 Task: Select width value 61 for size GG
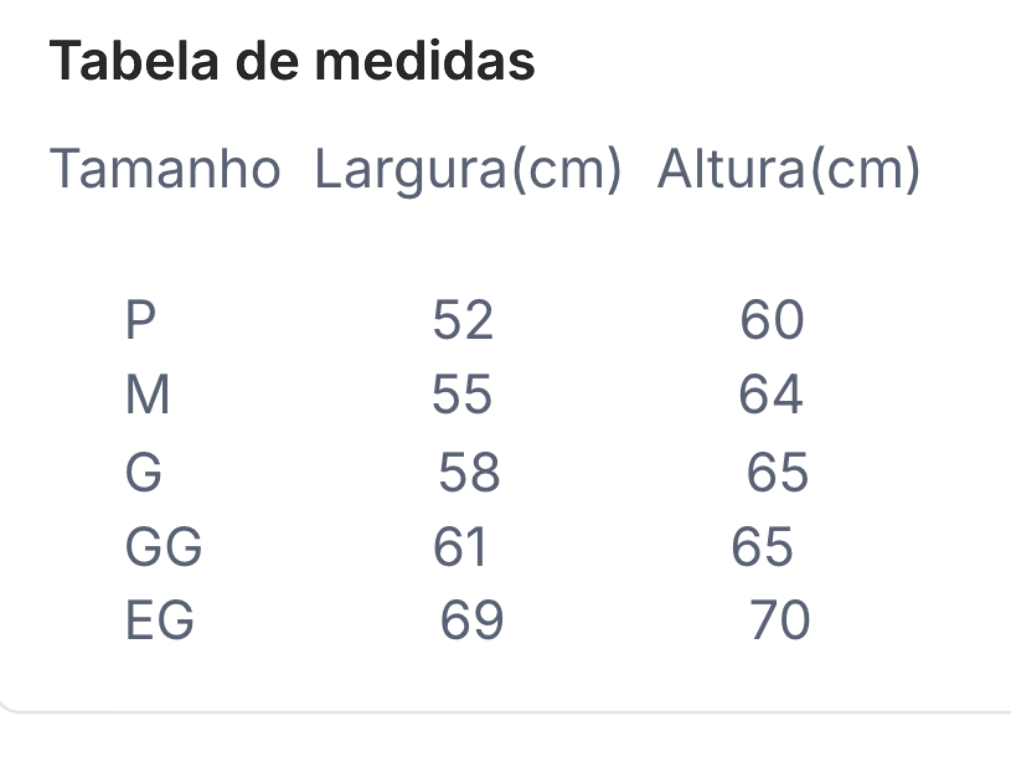pyautogui.click(x=459, y=547)
